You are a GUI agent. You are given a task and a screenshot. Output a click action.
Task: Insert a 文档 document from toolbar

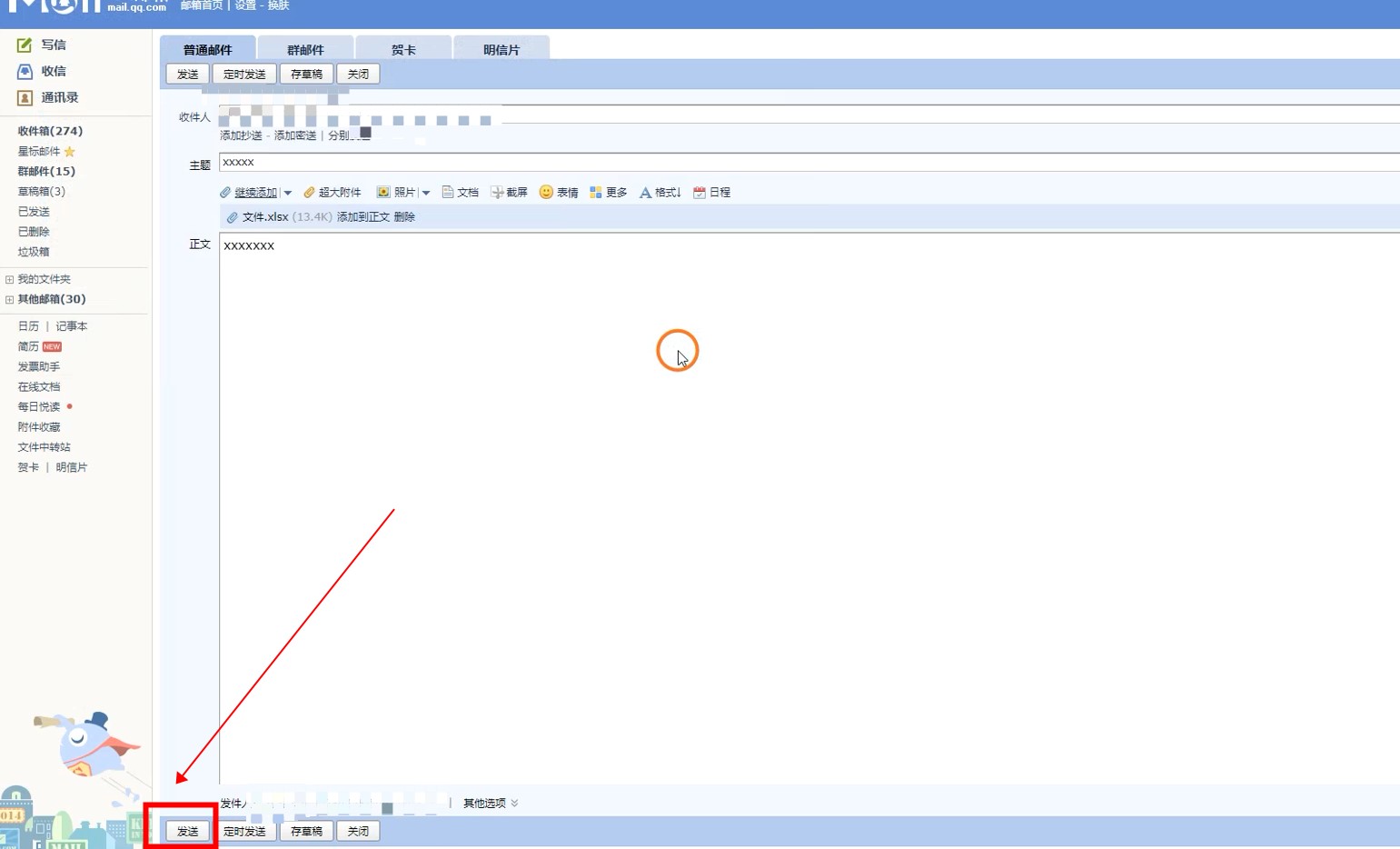448,193
